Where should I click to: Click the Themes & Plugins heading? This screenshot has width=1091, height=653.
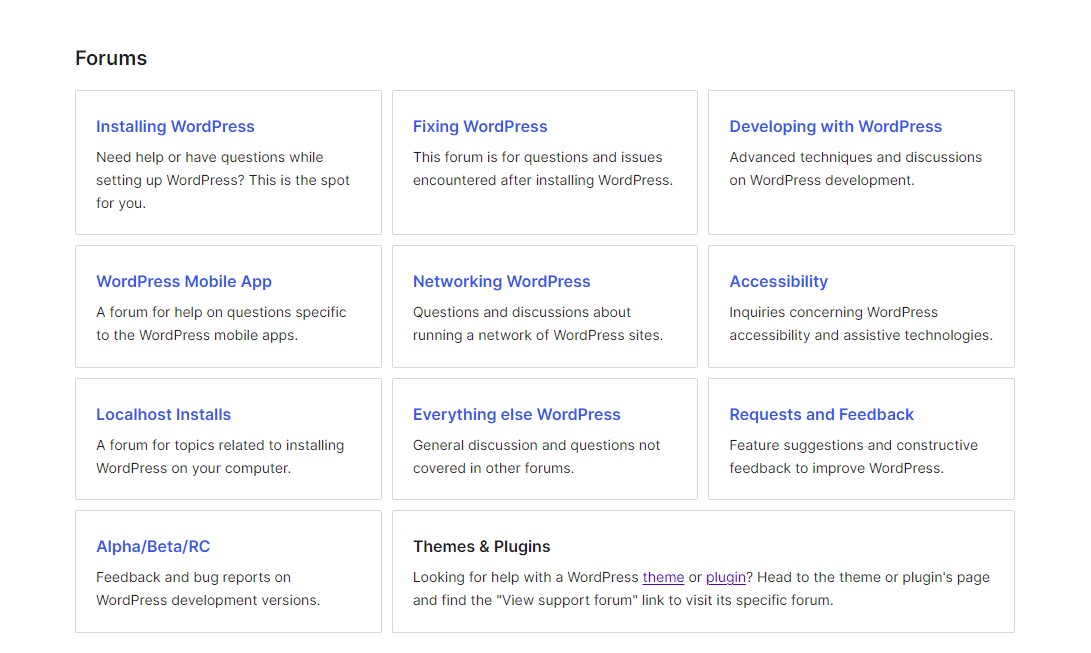(x=481, y=547)
